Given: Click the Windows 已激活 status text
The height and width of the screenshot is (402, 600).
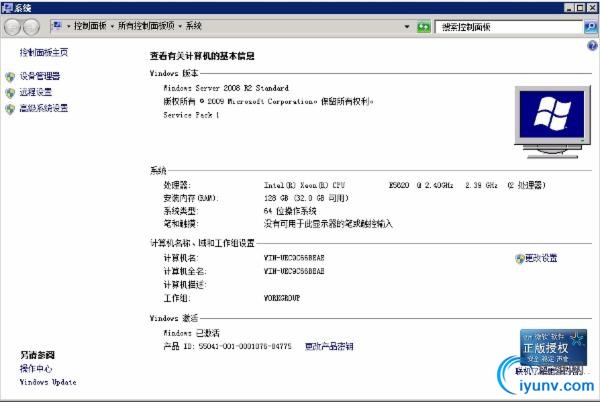Looking at the screenshot, I should (x=191, y=333).
